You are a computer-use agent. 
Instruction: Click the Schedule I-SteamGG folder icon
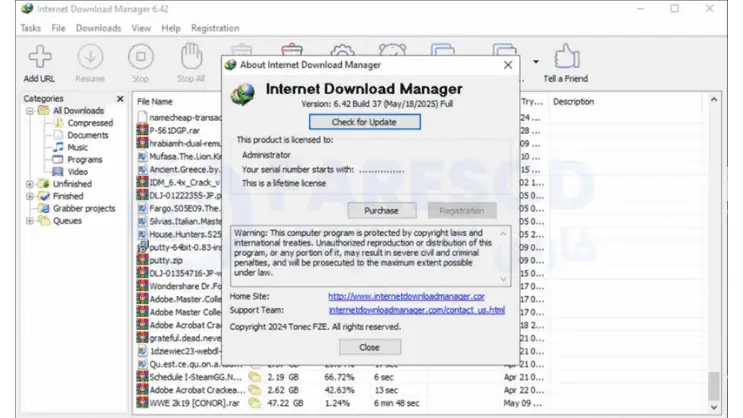(x=255, y=377)
